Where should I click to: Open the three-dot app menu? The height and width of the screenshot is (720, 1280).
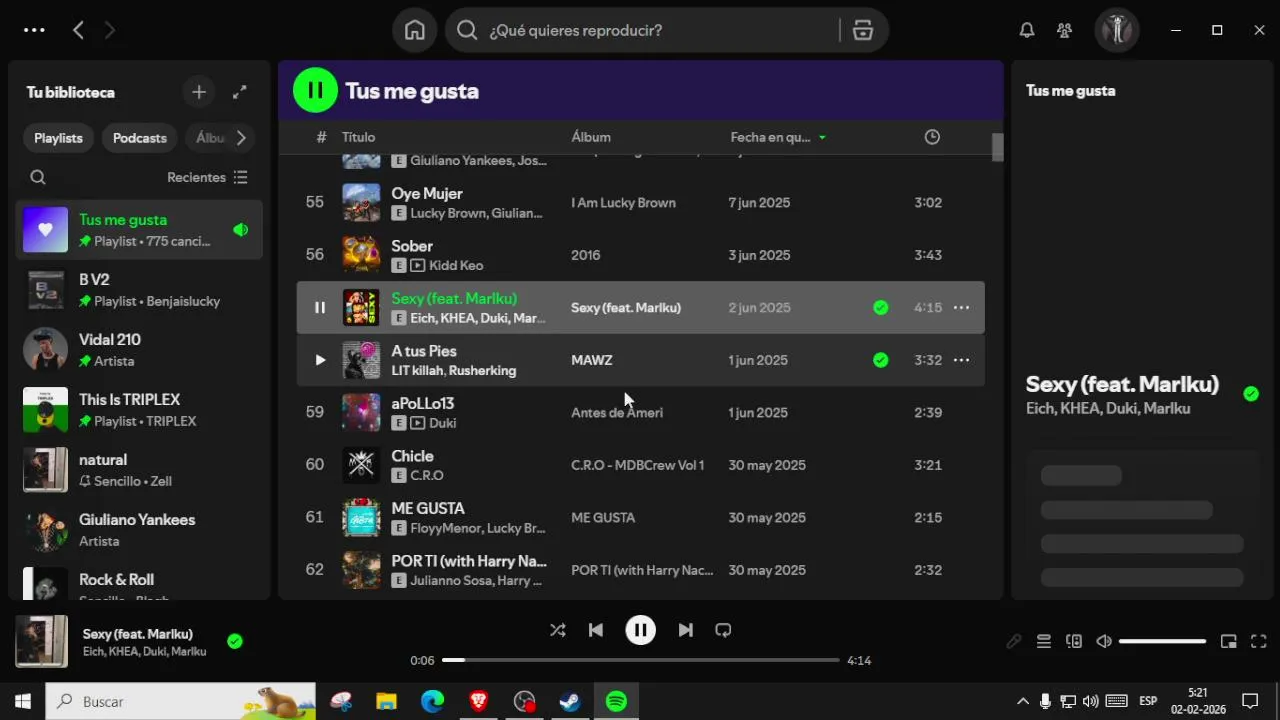click(x=34, y=30)
